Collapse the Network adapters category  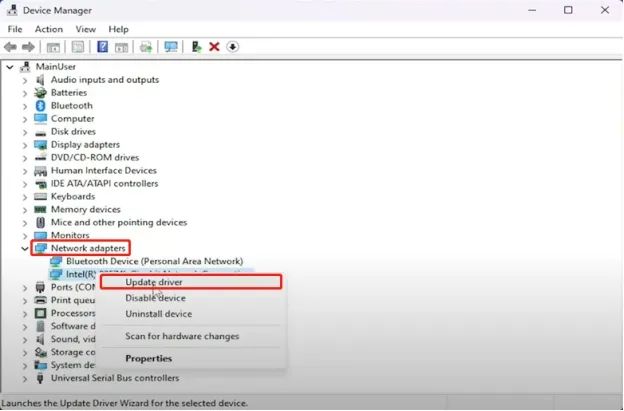pyautogui.click(x=25, y=249)
